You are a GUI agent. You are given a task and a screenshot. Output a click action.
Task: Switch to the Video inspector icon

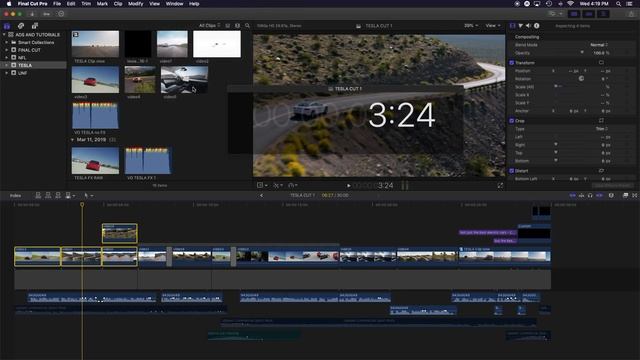[513, 26]
